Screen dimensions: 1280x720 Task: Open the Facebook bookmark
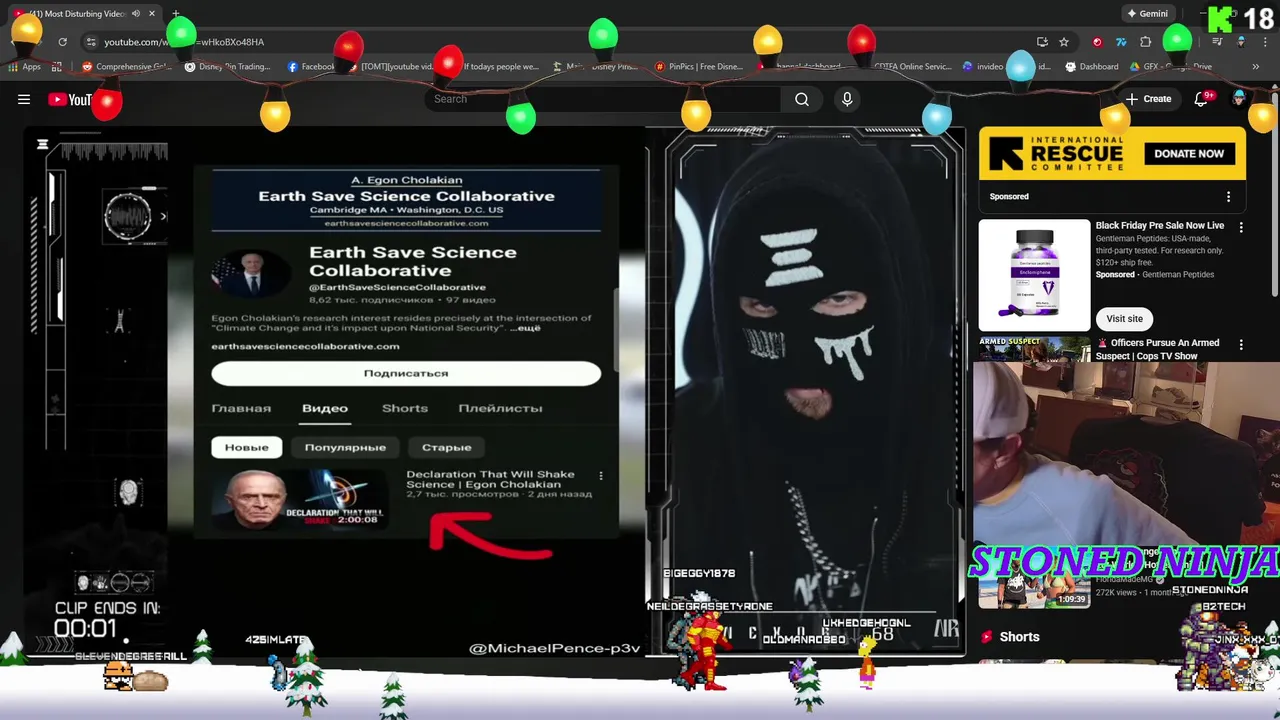point(311,67)
